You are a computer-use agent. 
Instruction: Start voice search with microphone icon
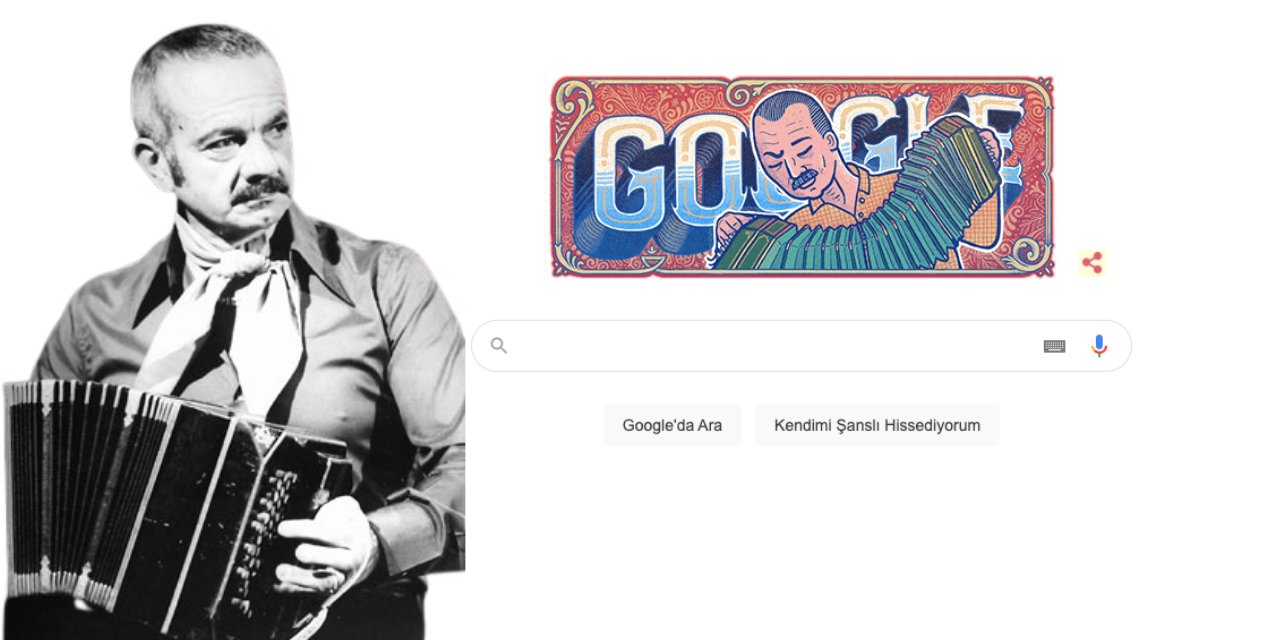[x=1099, y=346]
